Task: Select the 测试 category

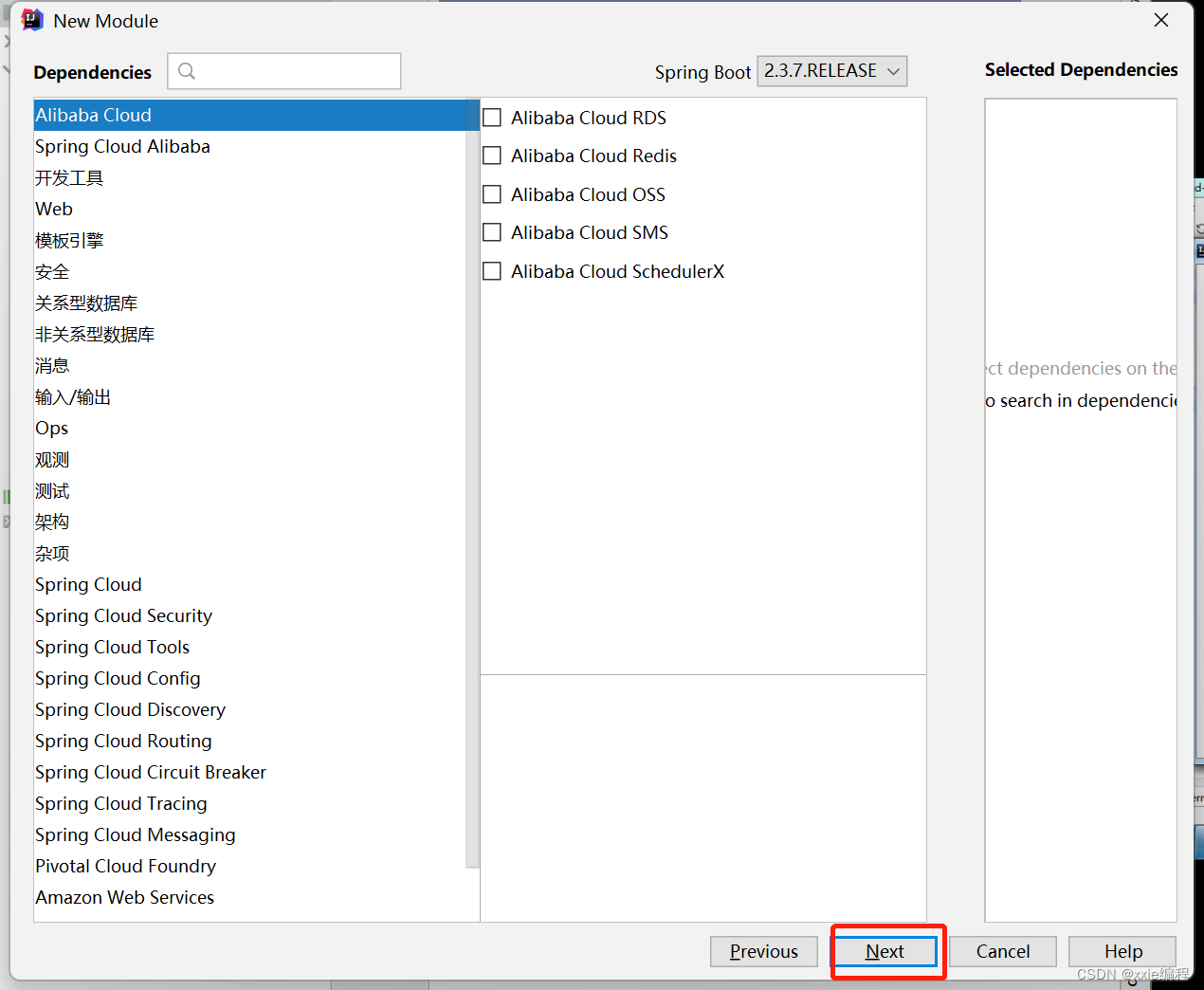Action: [250, 490]
